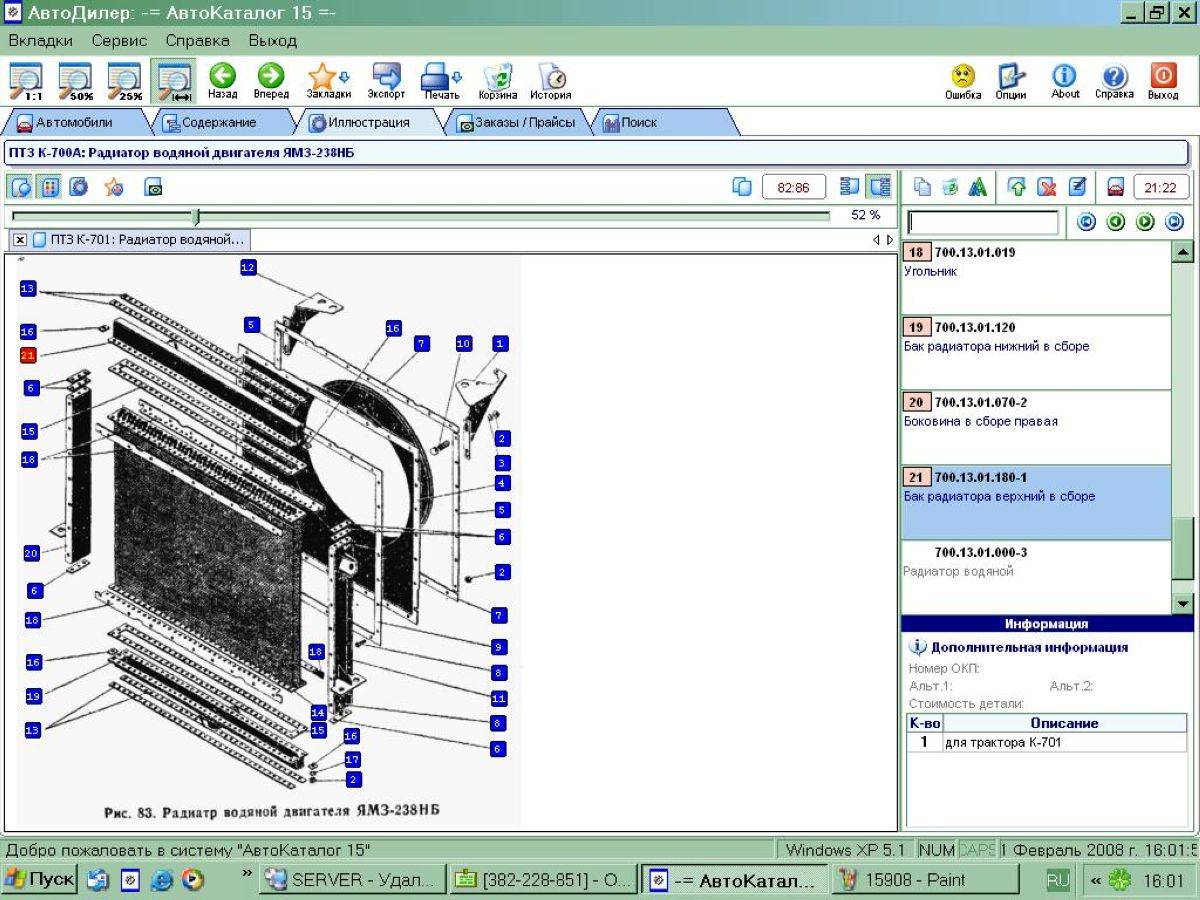Switch to the Иллюстрация tab
Image resolution: width=1200 pixels, height=900 pixels.
click(368, 123)
